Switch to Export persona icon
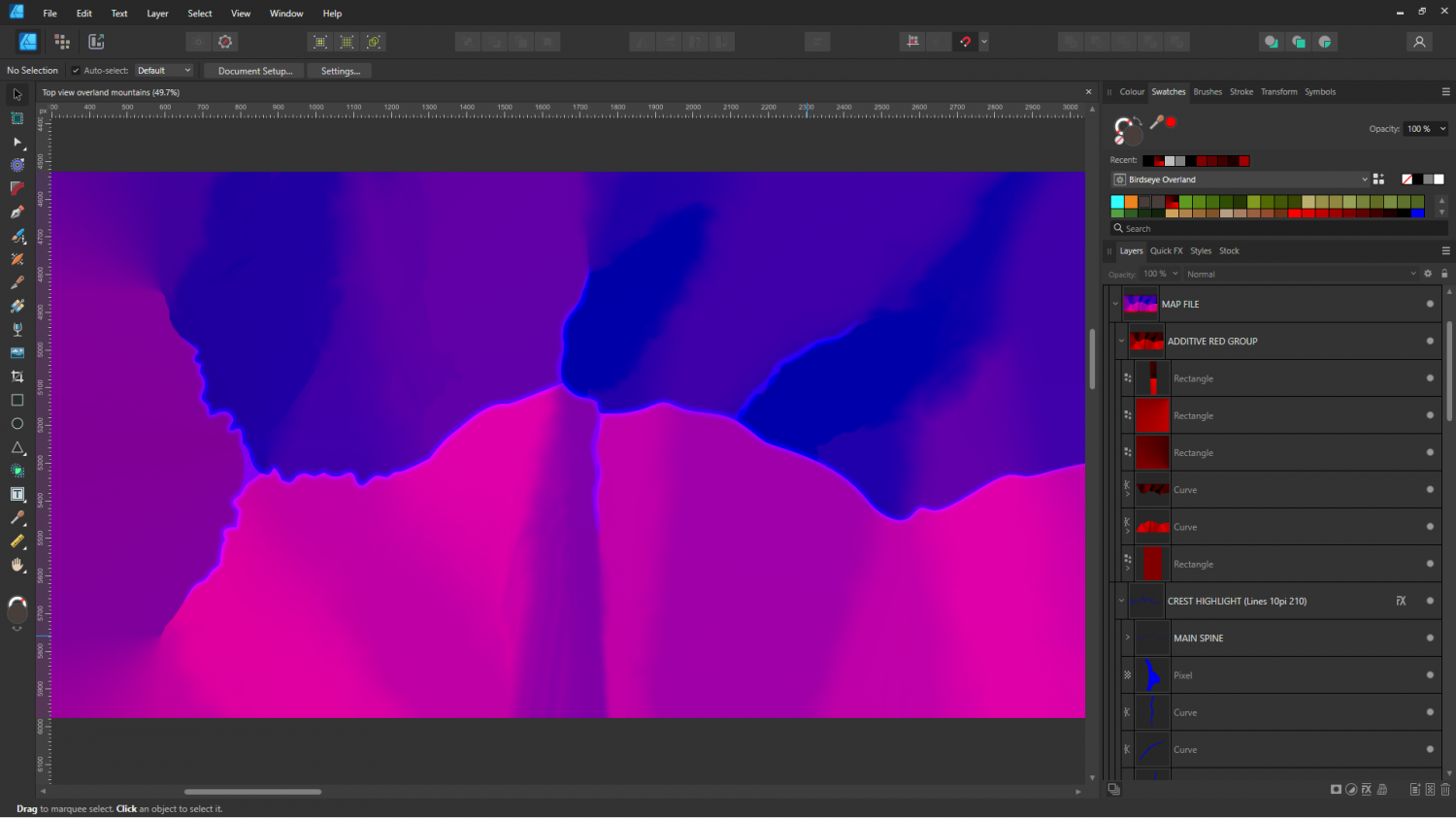1456x818 pixels. point(96,42)
